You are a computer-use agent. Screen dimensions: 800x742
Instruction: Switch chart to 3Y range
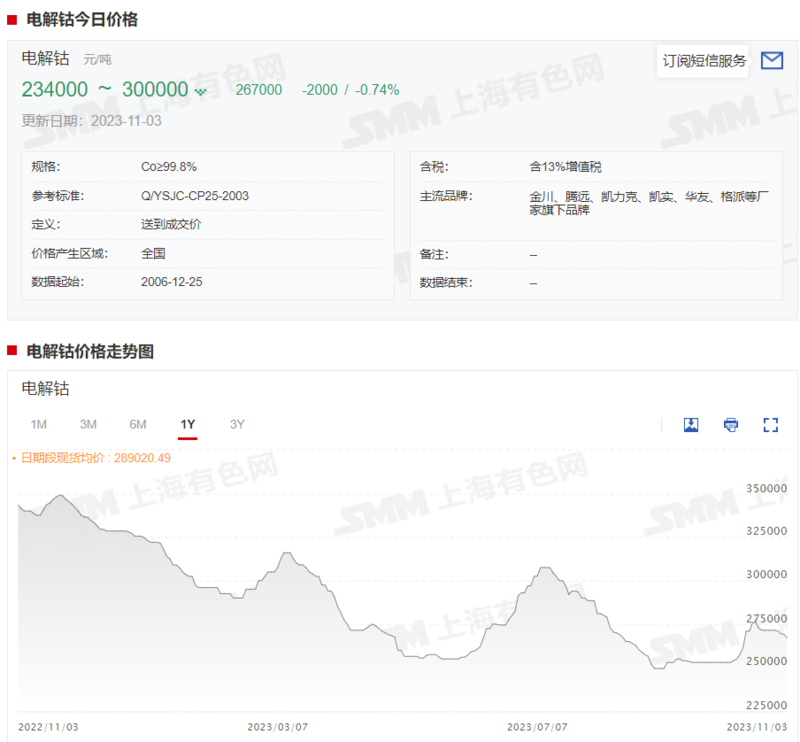pos(237,424)
